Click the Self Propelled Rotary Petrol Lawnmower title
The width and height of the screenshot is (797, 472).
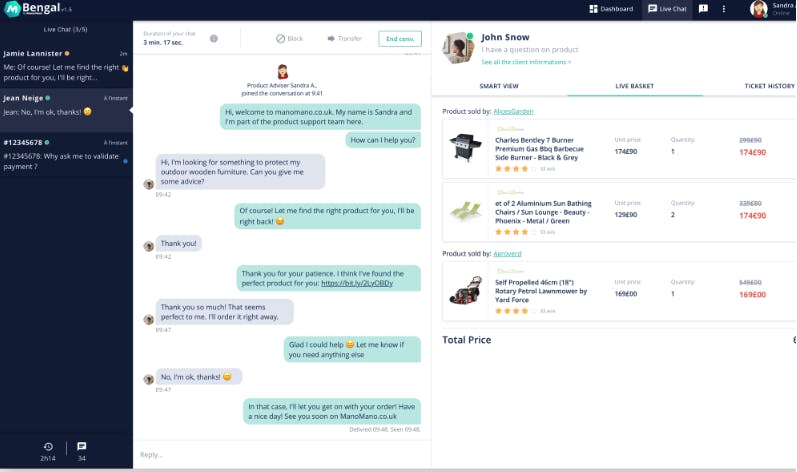click(541, 291)
